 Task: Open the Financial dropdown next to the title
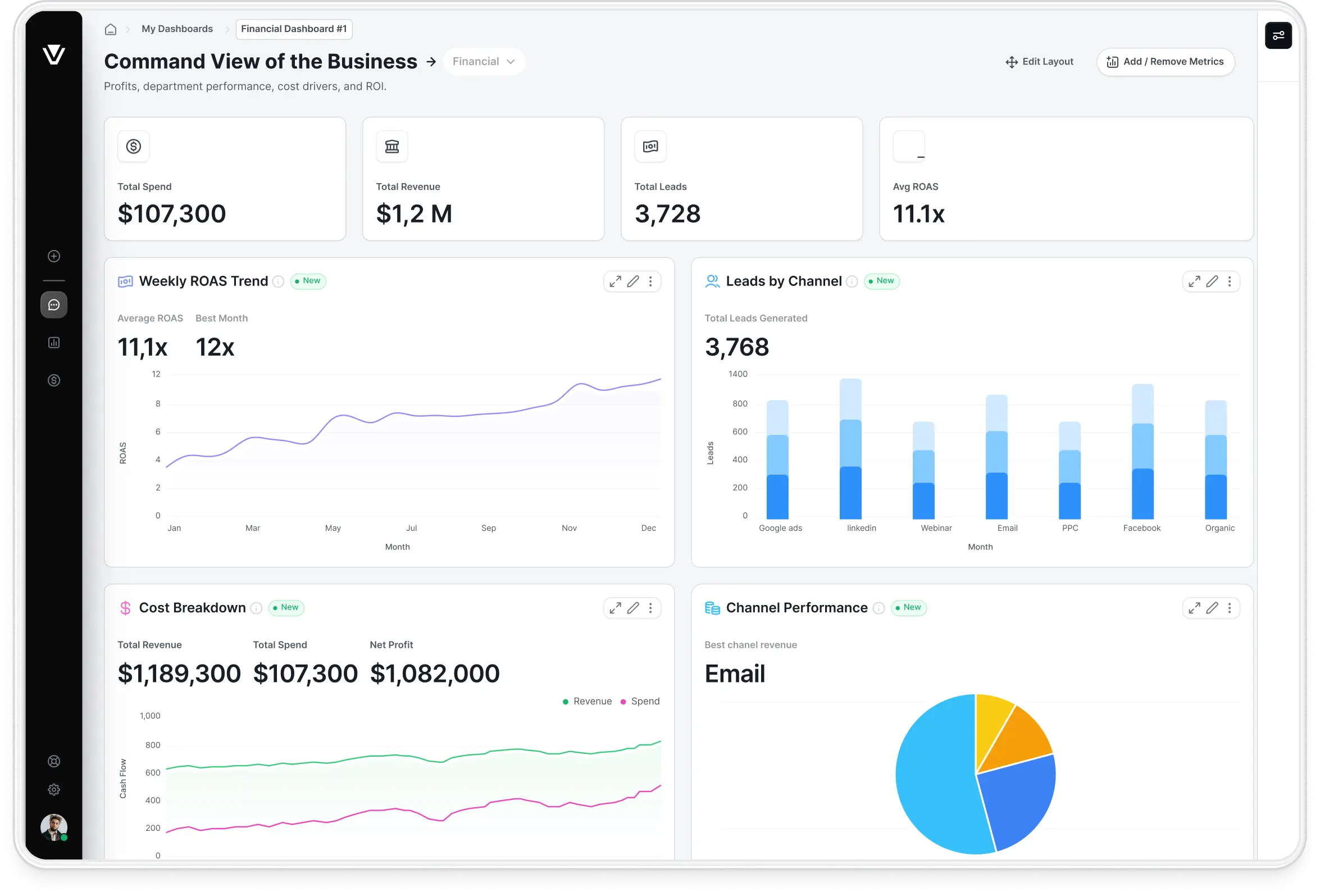[x=484, y=61]
